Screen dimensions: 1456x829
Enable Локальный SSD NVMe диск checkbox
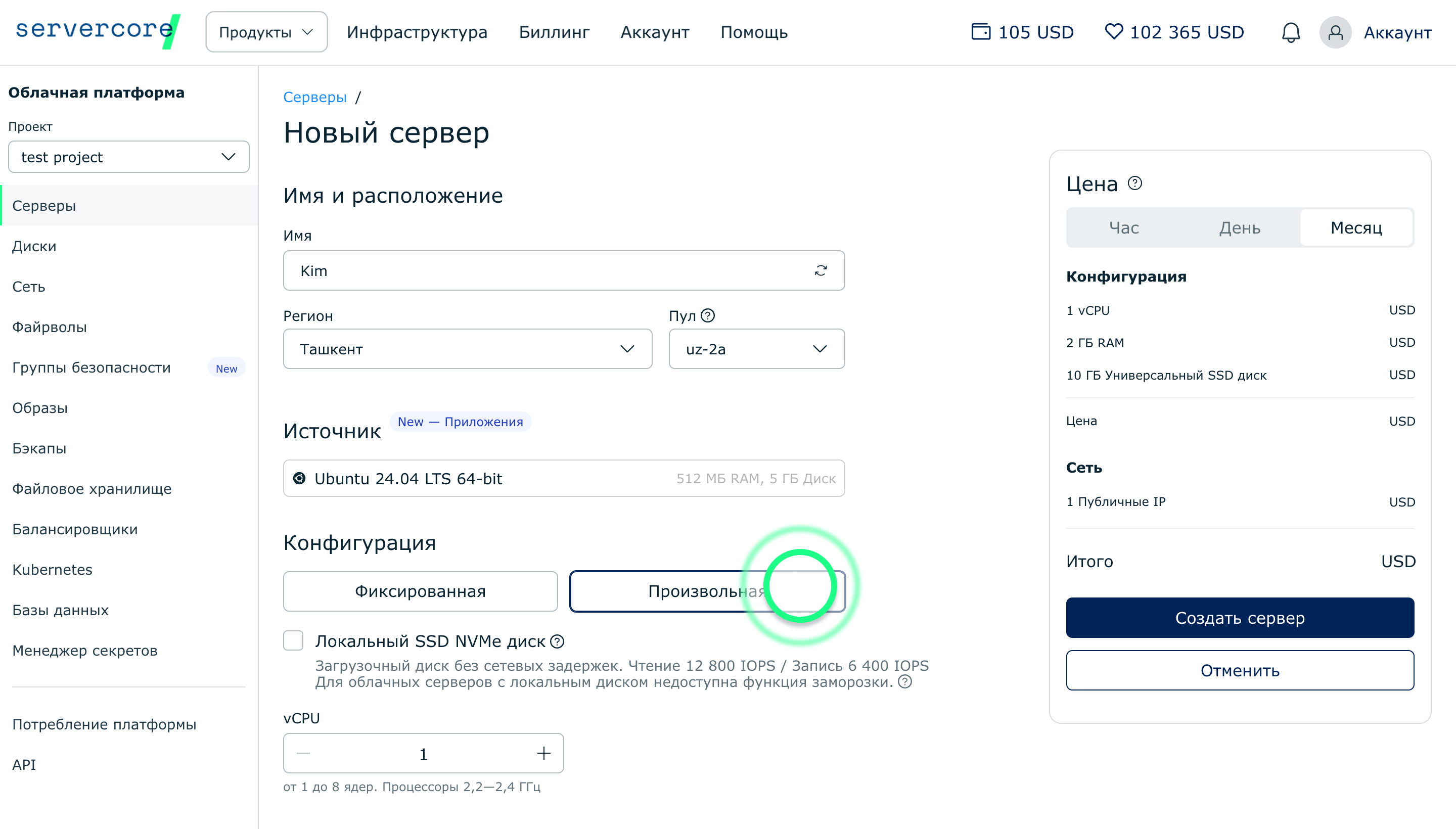tap(293, 640)
